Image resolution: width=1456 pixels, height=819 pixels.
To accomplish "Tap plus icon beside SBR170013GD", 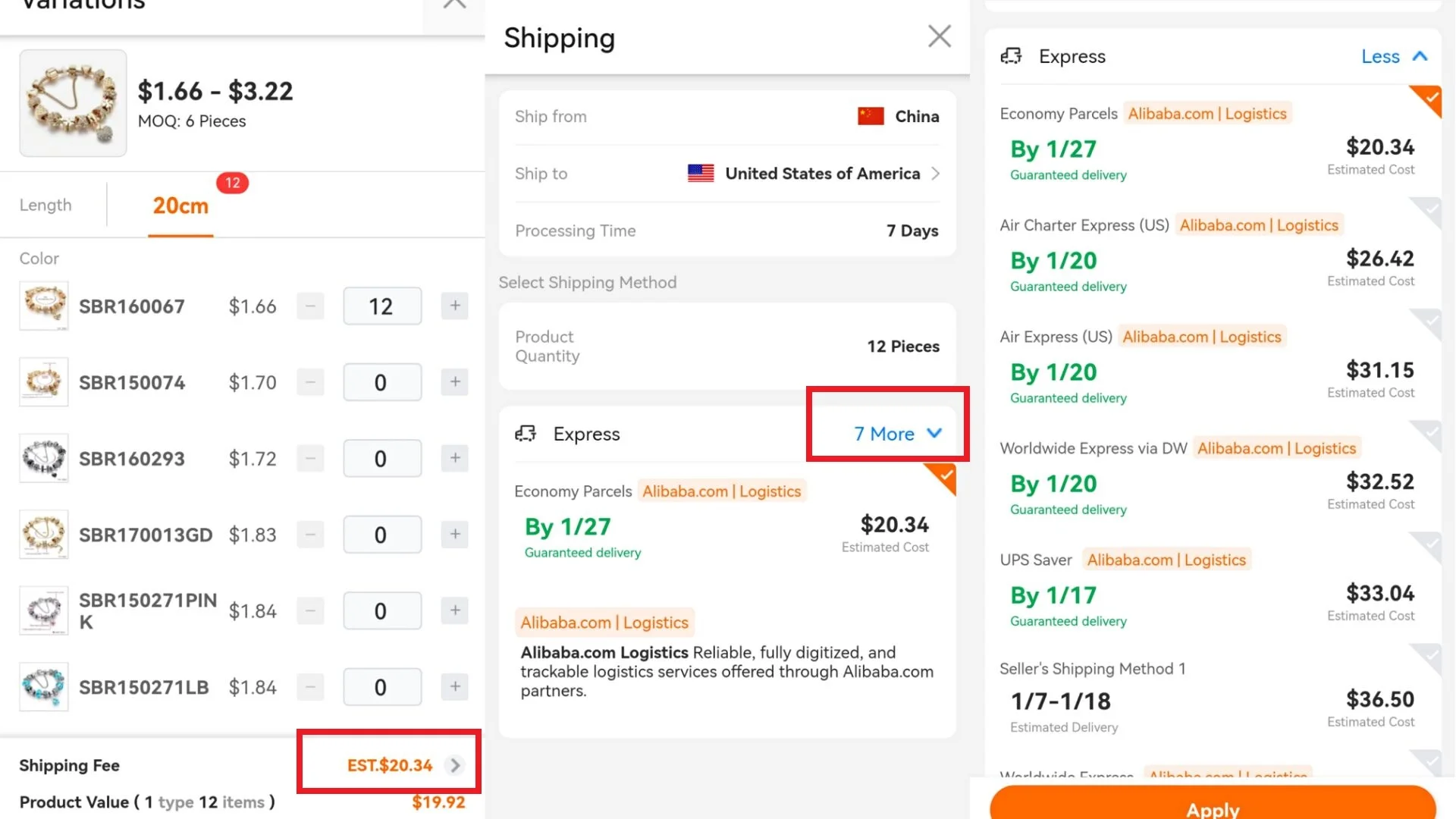I will coord(455,534).
